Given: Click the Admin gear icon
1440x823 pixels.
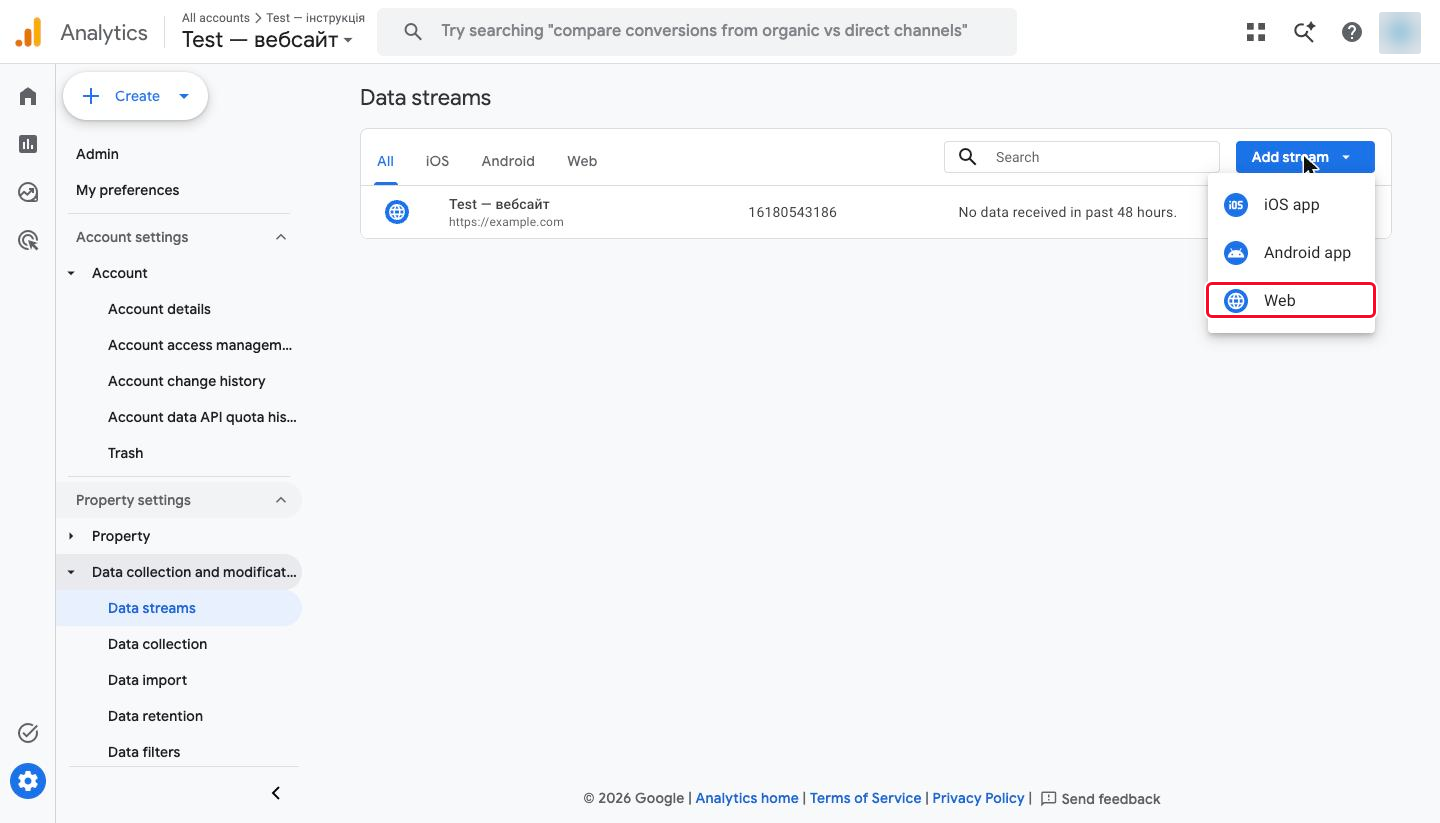Looking at the screenshot, I should (28, 781).
